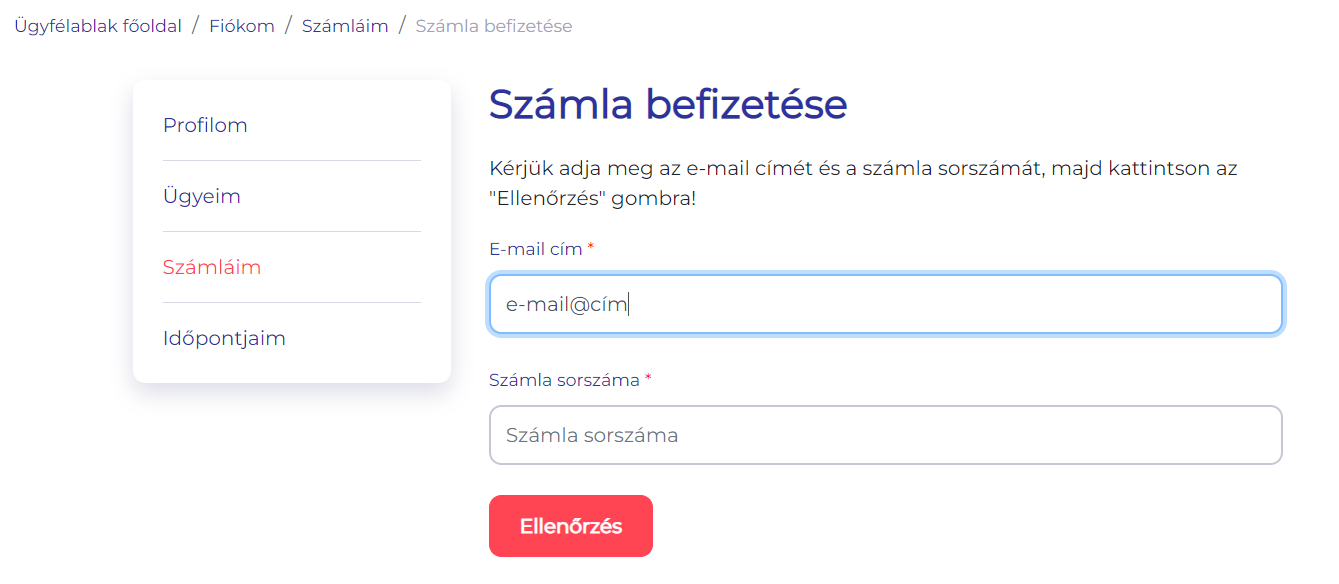Choose the red Számláim side menu item
The width and height of the screenshot is (1339, 584).
coord(212,267)
